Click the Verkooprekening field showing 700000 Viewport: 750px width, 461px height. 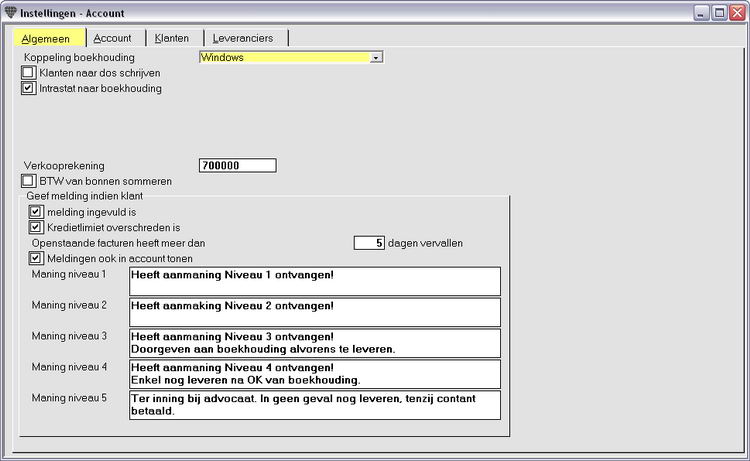pyautogui.click(x=238, y=165)
